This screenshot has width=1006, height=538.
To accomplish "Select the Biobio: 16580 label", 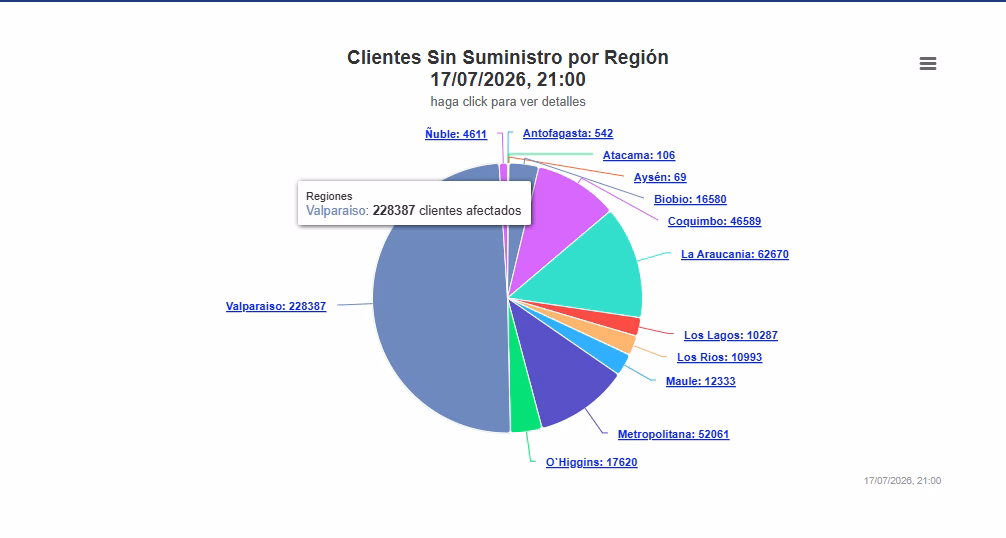I will pos(690,199).
